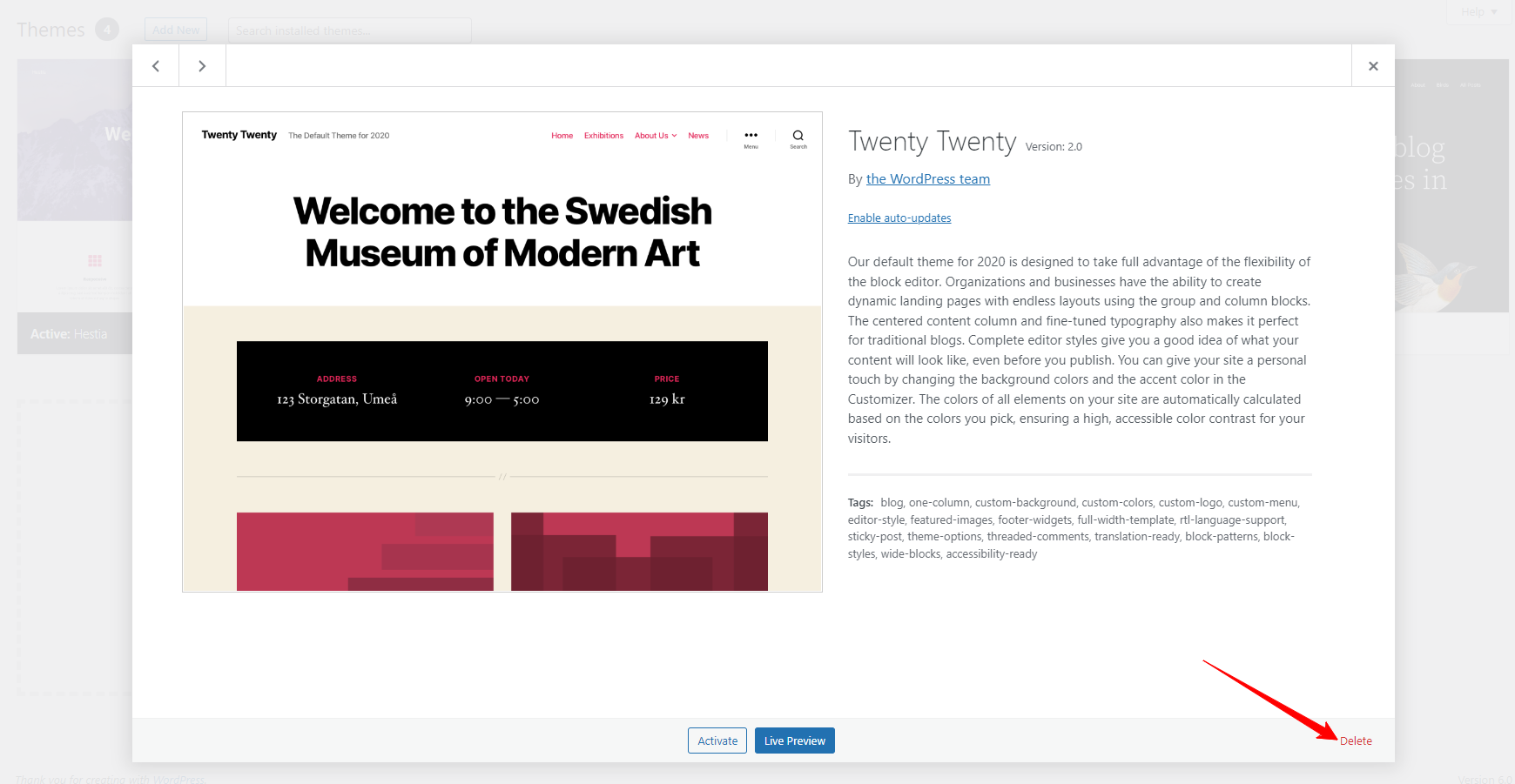Activate the Twenty Twenty theme

pos(717,740)
